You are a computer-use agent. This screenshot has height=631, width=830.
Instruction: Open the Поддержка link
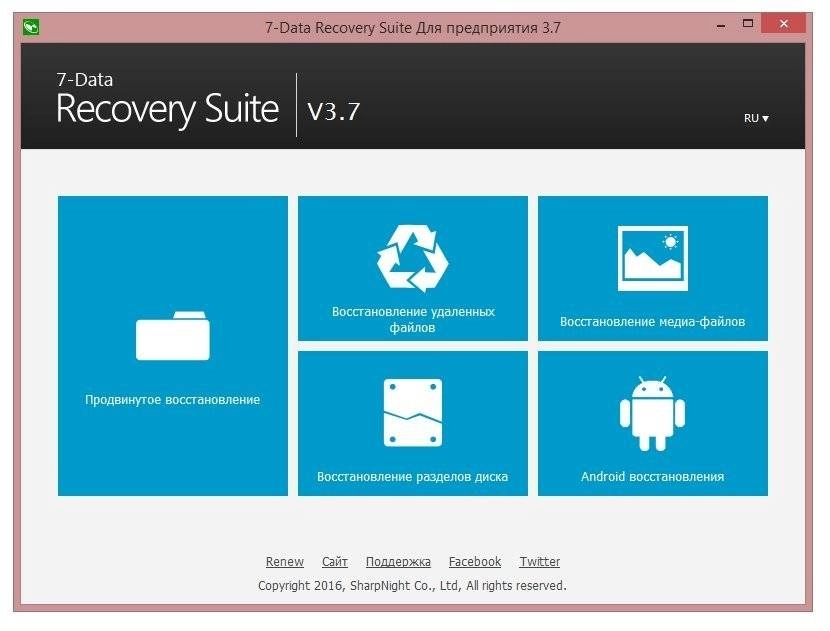398,562
